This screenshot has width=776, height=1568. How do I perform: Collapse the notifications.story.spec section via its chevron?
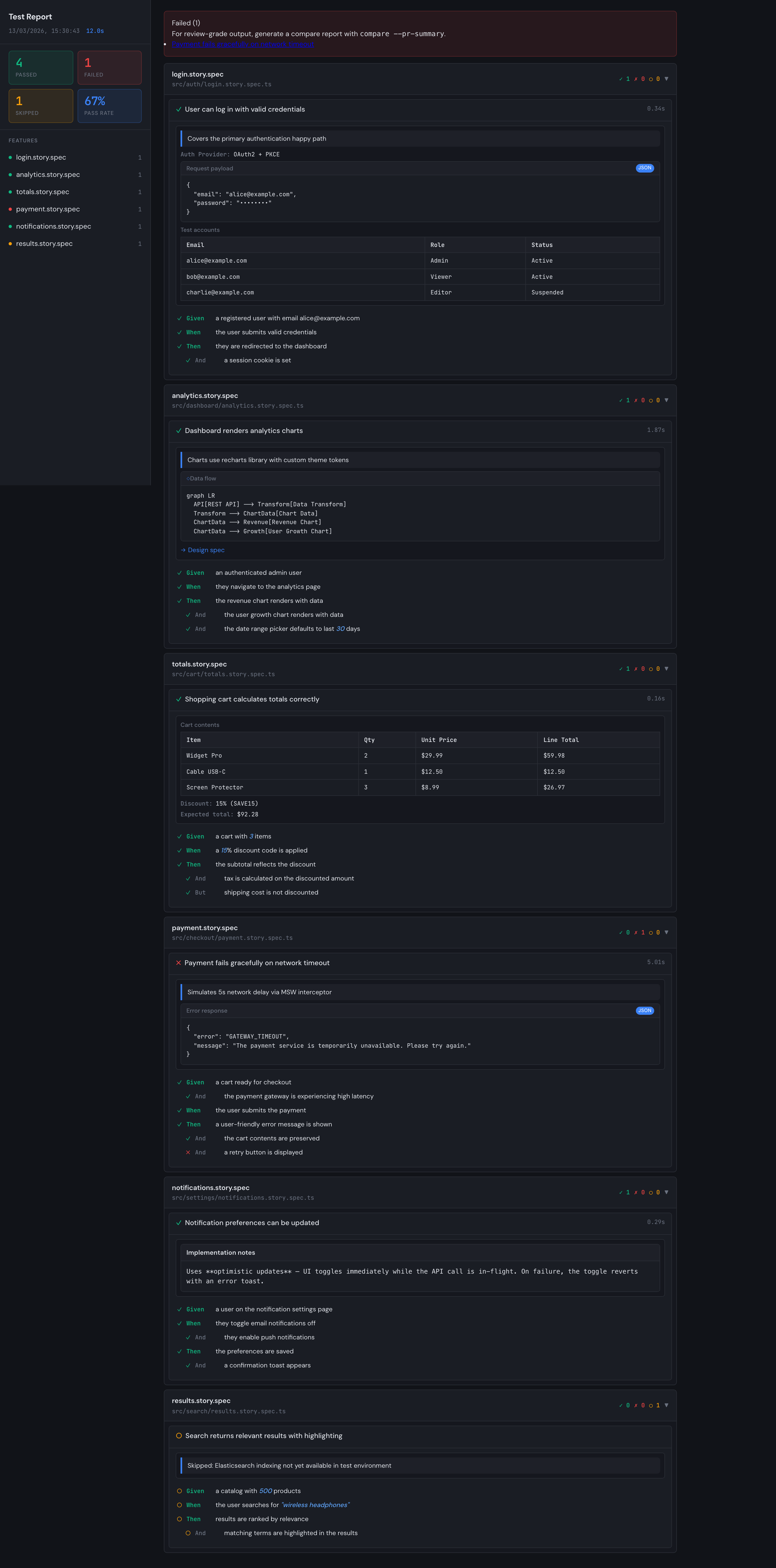[667, 1192]
